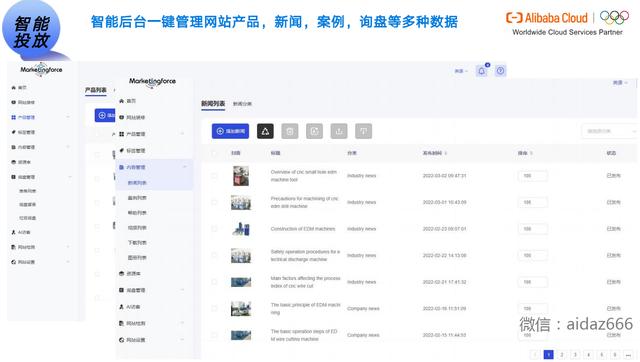
Task: Open thumbnail of 'Safety operation procedures' row
Action: [x=241, y=255]
